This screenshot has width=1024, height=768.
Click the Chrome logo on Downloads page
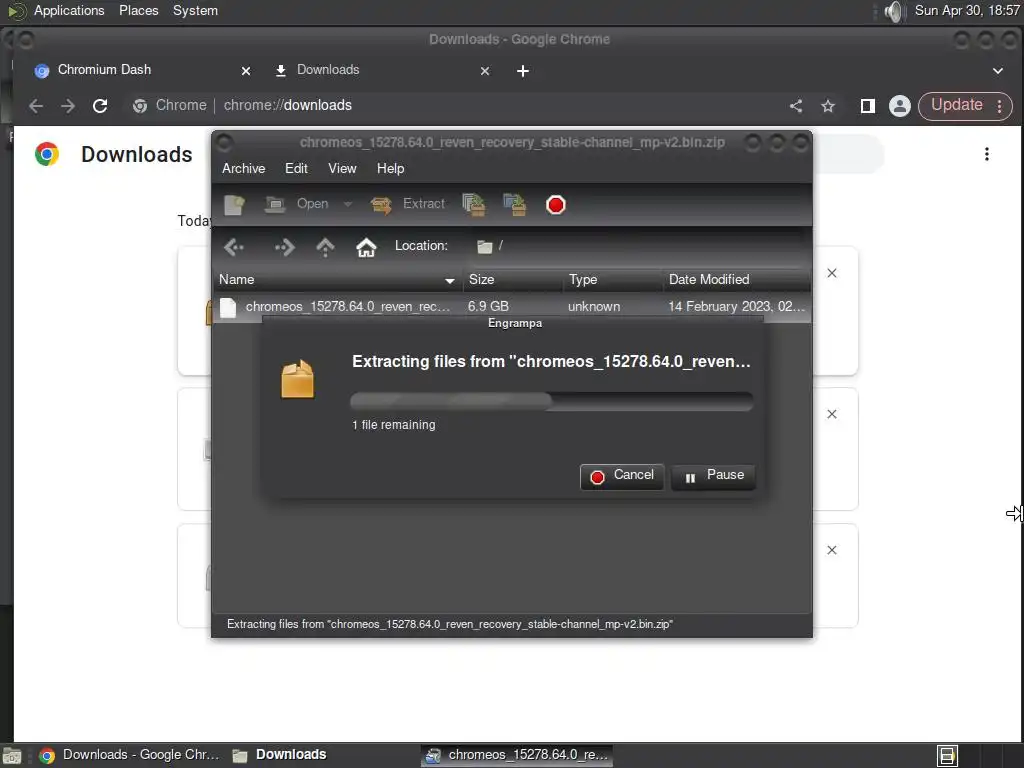(x=47, y=154)
